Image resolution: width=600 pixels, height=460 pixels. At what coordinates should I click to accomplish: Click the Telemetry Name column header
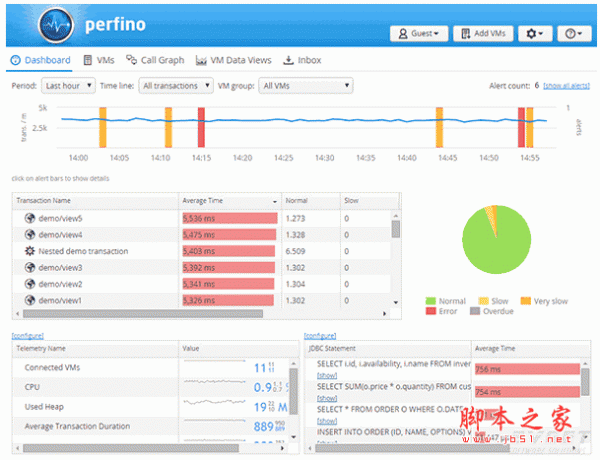[x=95, y=349]
